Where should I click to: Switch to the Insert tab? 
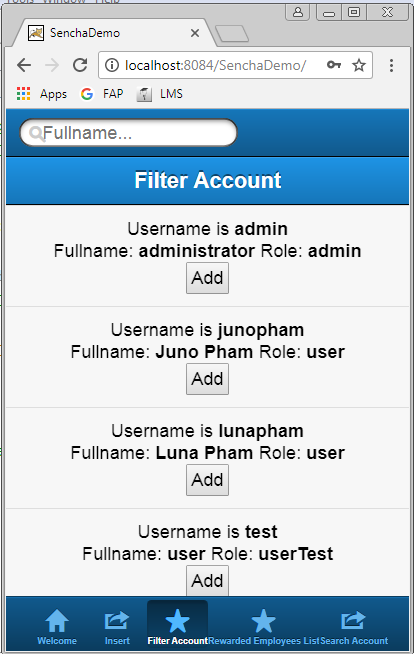point(117,626)
